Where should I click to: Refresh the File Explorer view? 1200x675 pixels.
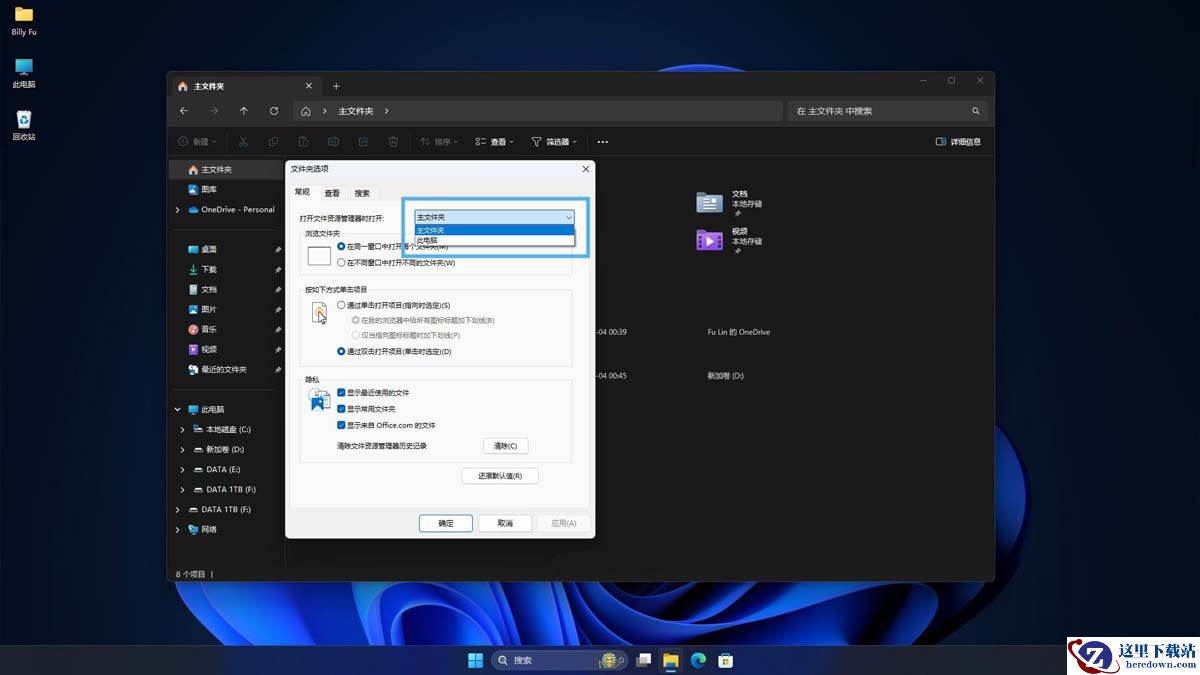pyautogui.click(x=273, y=111)
